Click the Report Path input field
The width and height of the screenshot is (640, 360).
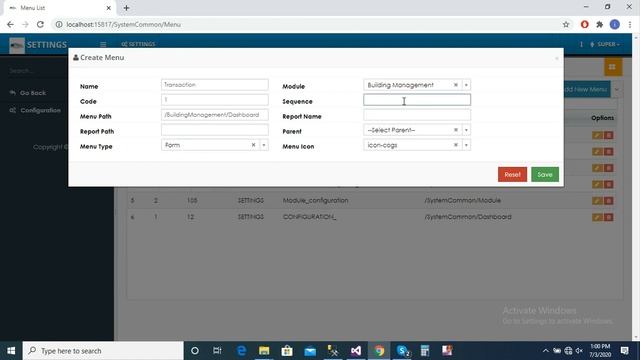(x=215, y=130)
